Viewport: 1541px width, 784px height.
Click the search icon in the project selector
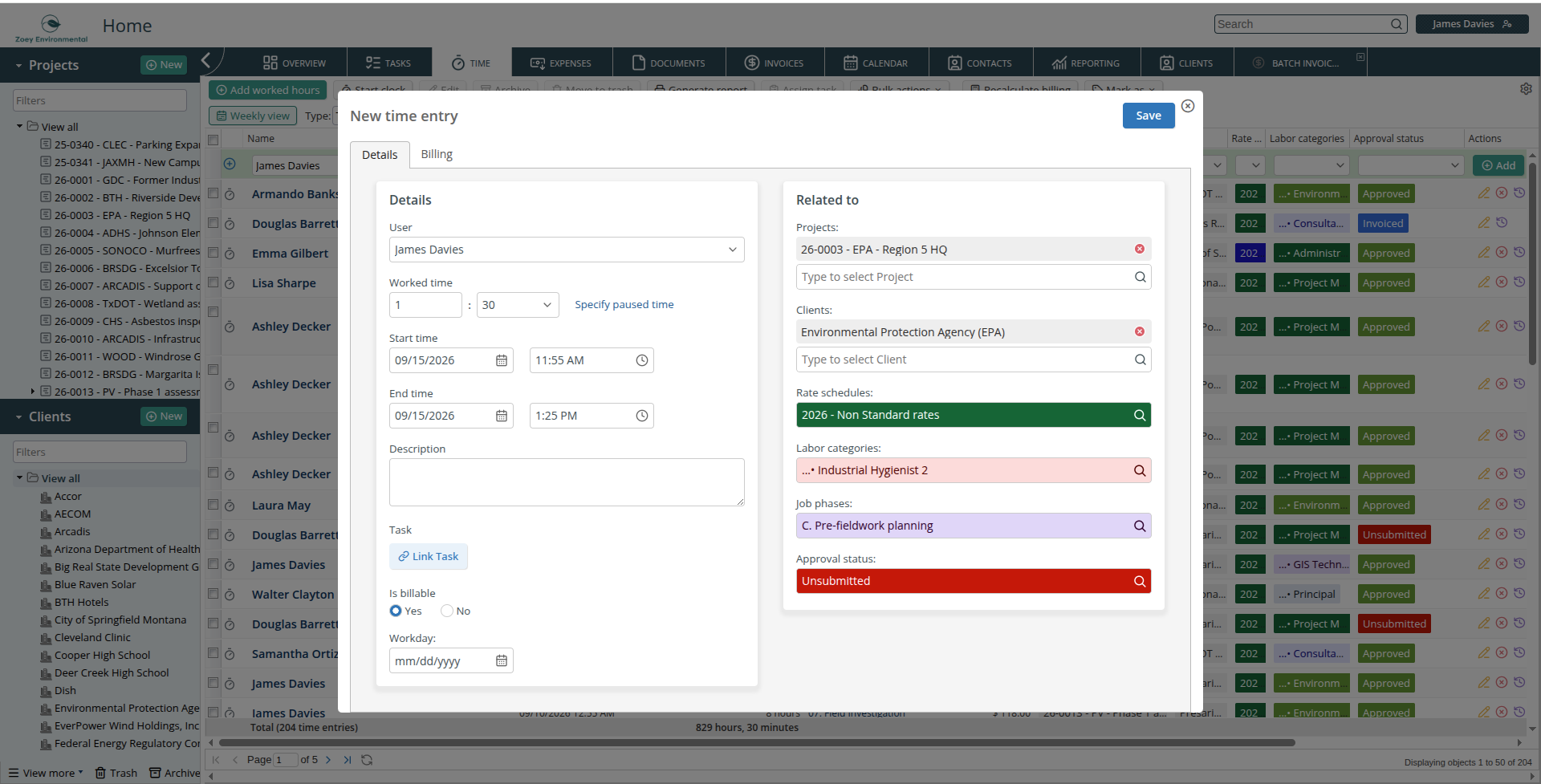1140,277
